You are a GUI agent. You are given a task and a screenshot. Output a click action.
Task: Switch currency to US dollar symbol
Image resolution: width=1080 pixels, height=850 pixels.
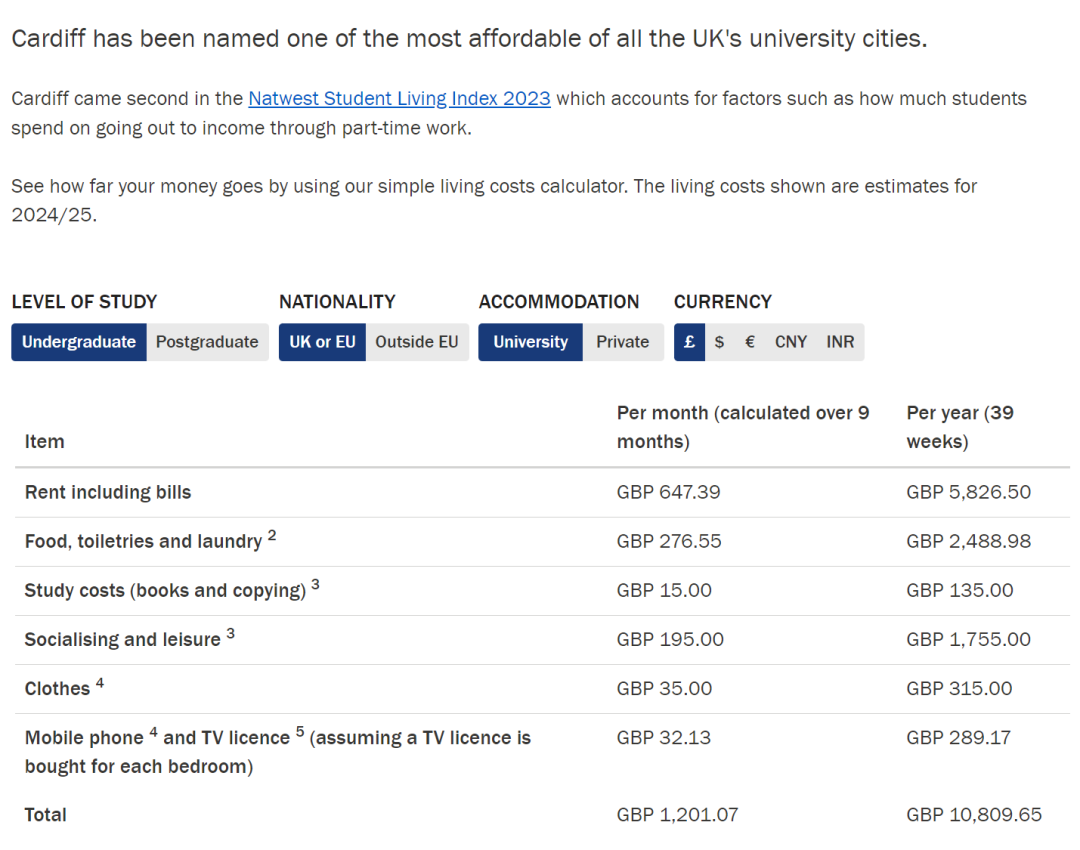719,342
